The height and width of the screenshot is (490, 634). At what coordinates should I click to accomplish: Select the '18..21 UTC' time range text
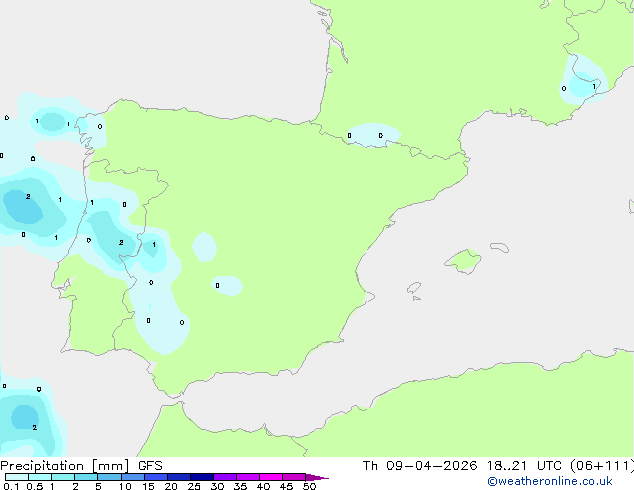tap(524, 466)
